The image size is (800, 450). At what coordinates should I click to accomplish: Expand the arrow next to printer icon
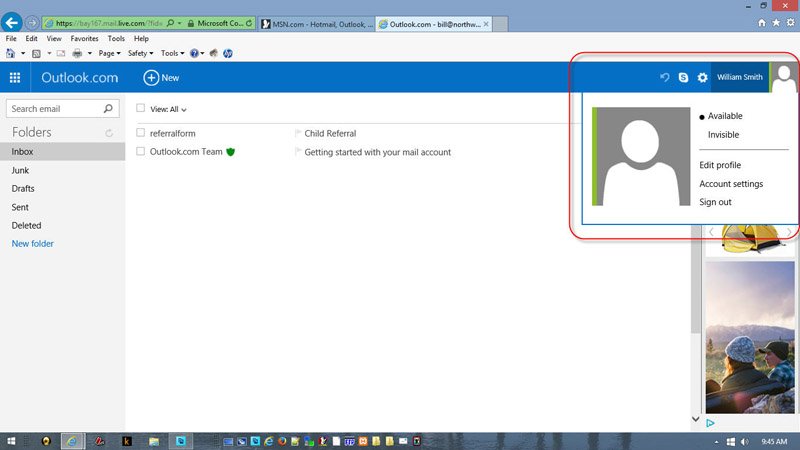pyautogui.click(x=90, y=53)
